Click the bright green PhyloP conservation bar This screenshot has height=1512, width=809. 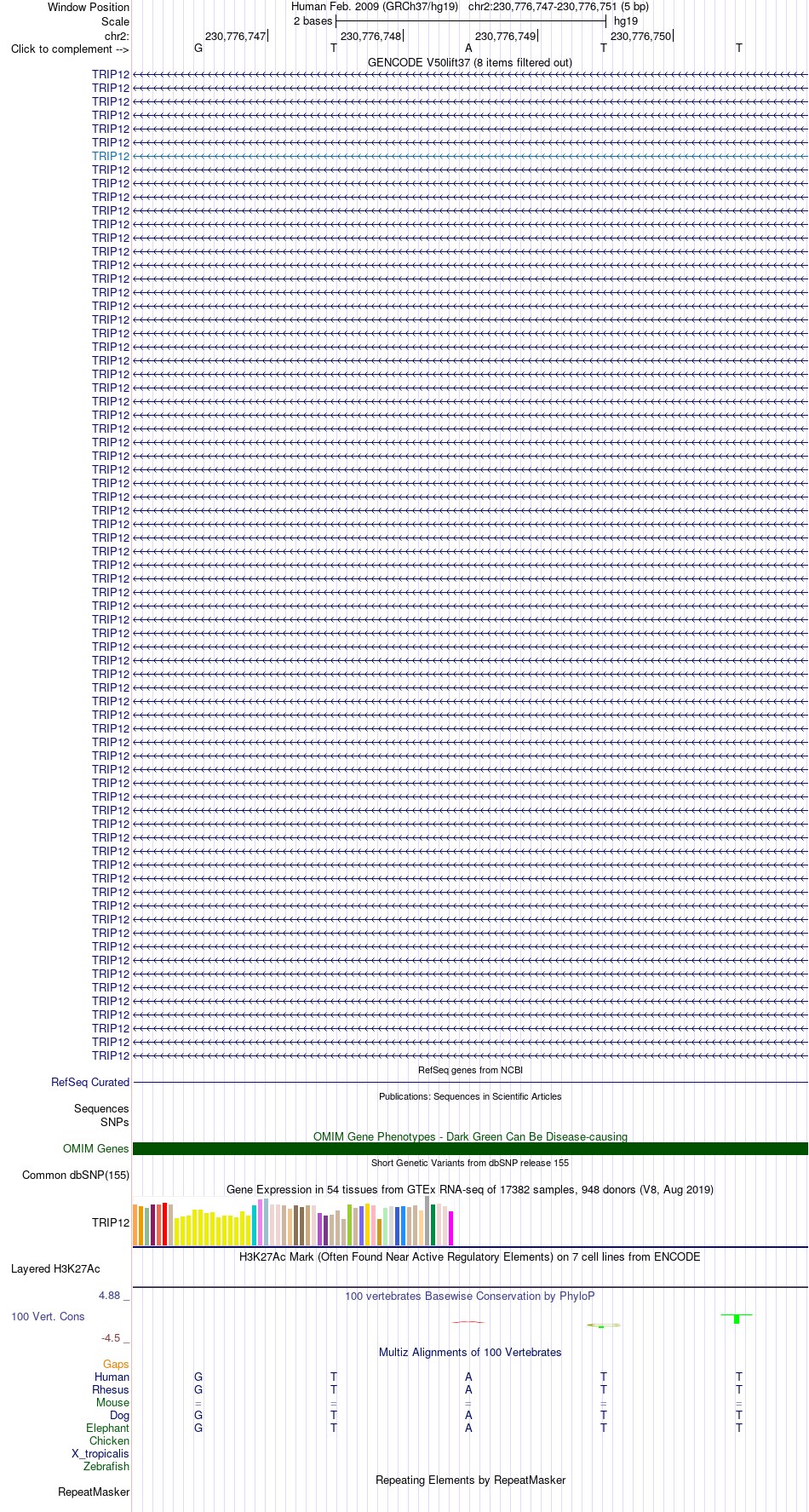coord(737,1319)
